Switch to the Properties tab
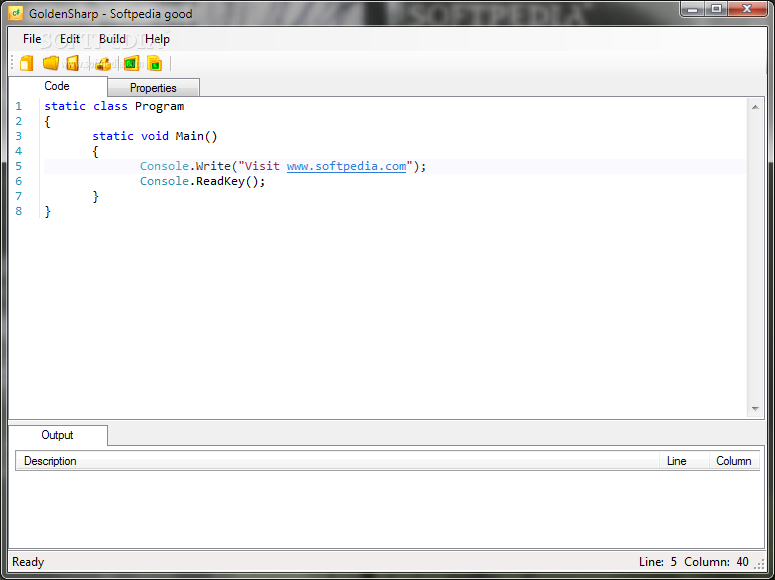The height and width of the screenshot is (580, 775). point(153,88)
